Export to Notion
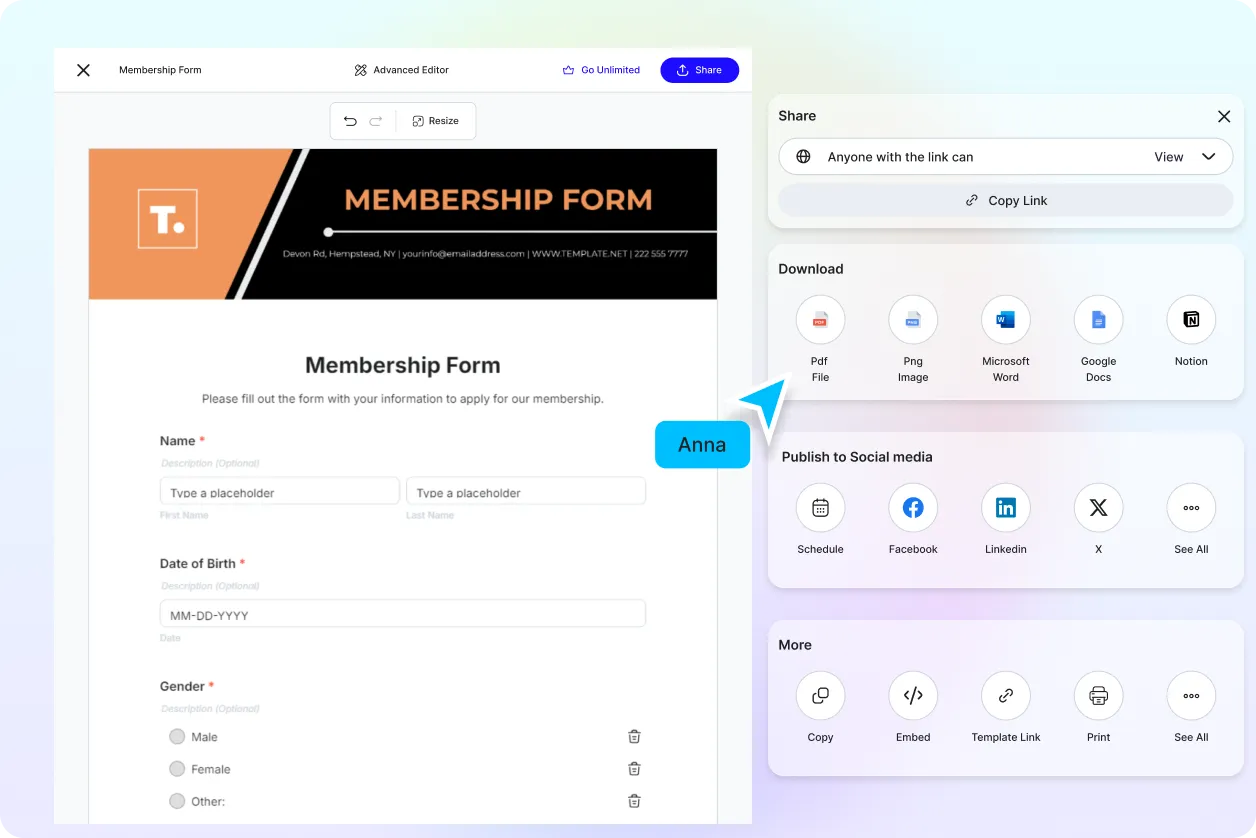The height and width of the screenshot is (838, 1256). click(1191, 320)
